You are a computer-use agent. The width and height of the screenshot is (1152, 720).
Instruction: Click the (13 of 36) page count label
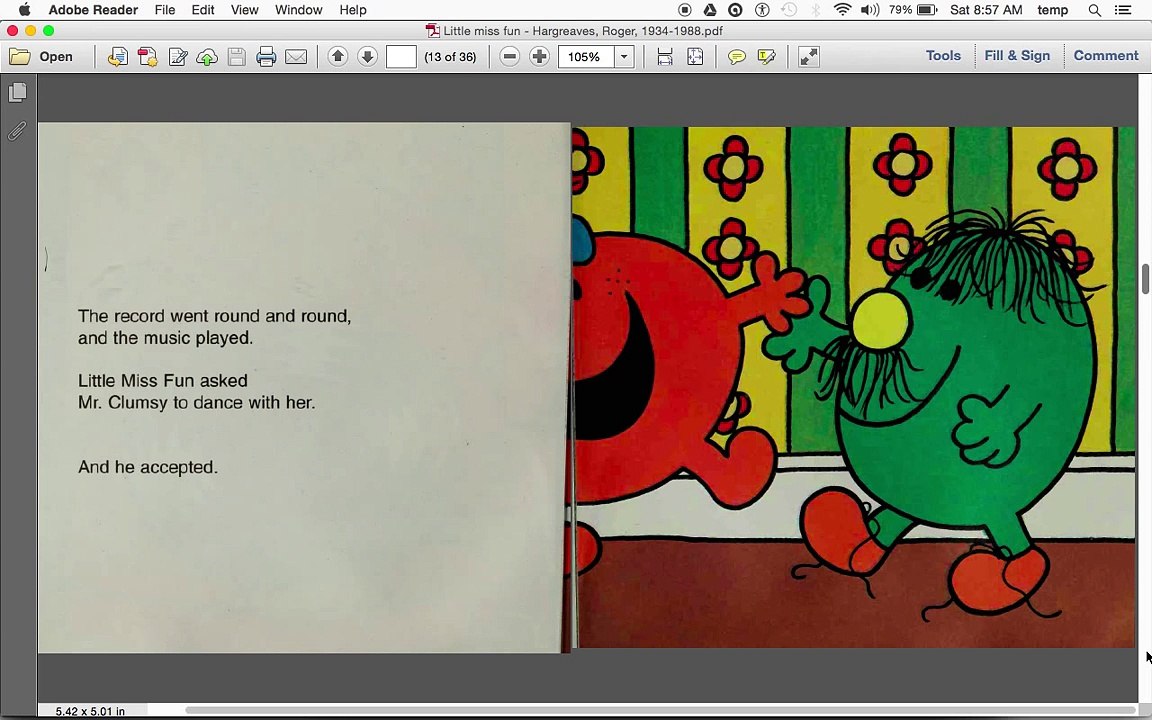point(450,57)
